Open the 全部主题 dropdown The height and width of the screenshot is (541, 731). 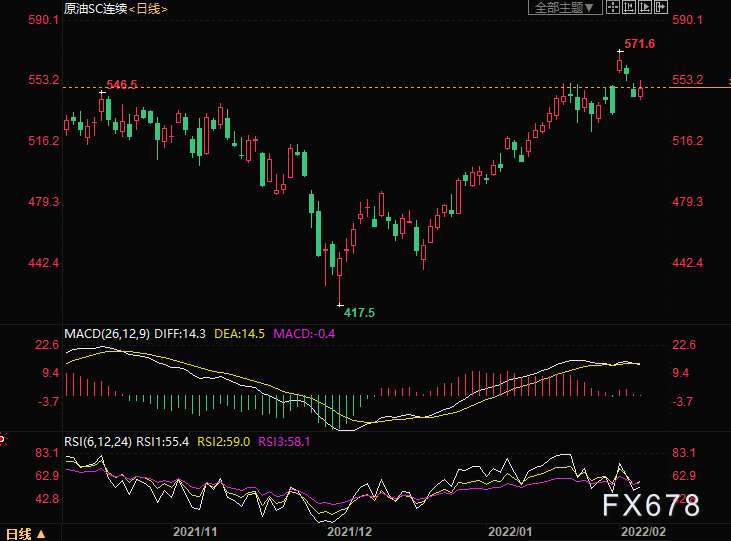[x=565, y=7]
